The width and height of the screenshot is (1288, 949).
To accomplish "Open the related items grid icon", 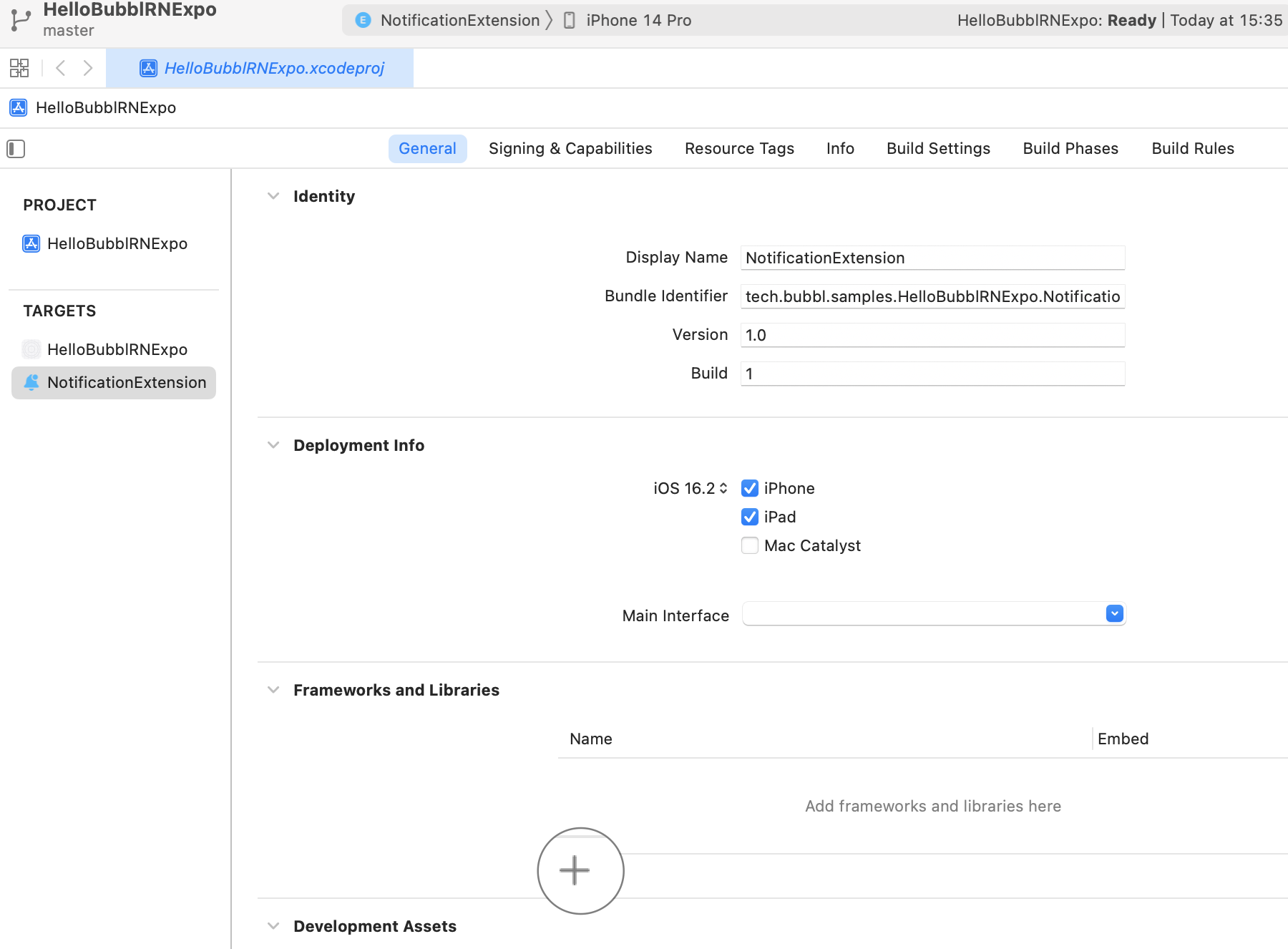I will (19, 68).
